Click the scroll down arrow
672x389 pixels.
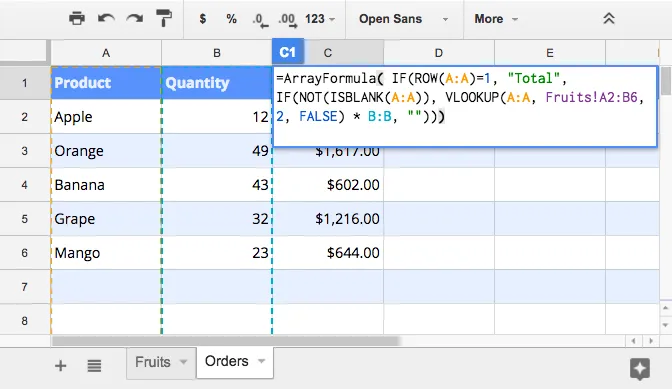click(x=666, y=325)
